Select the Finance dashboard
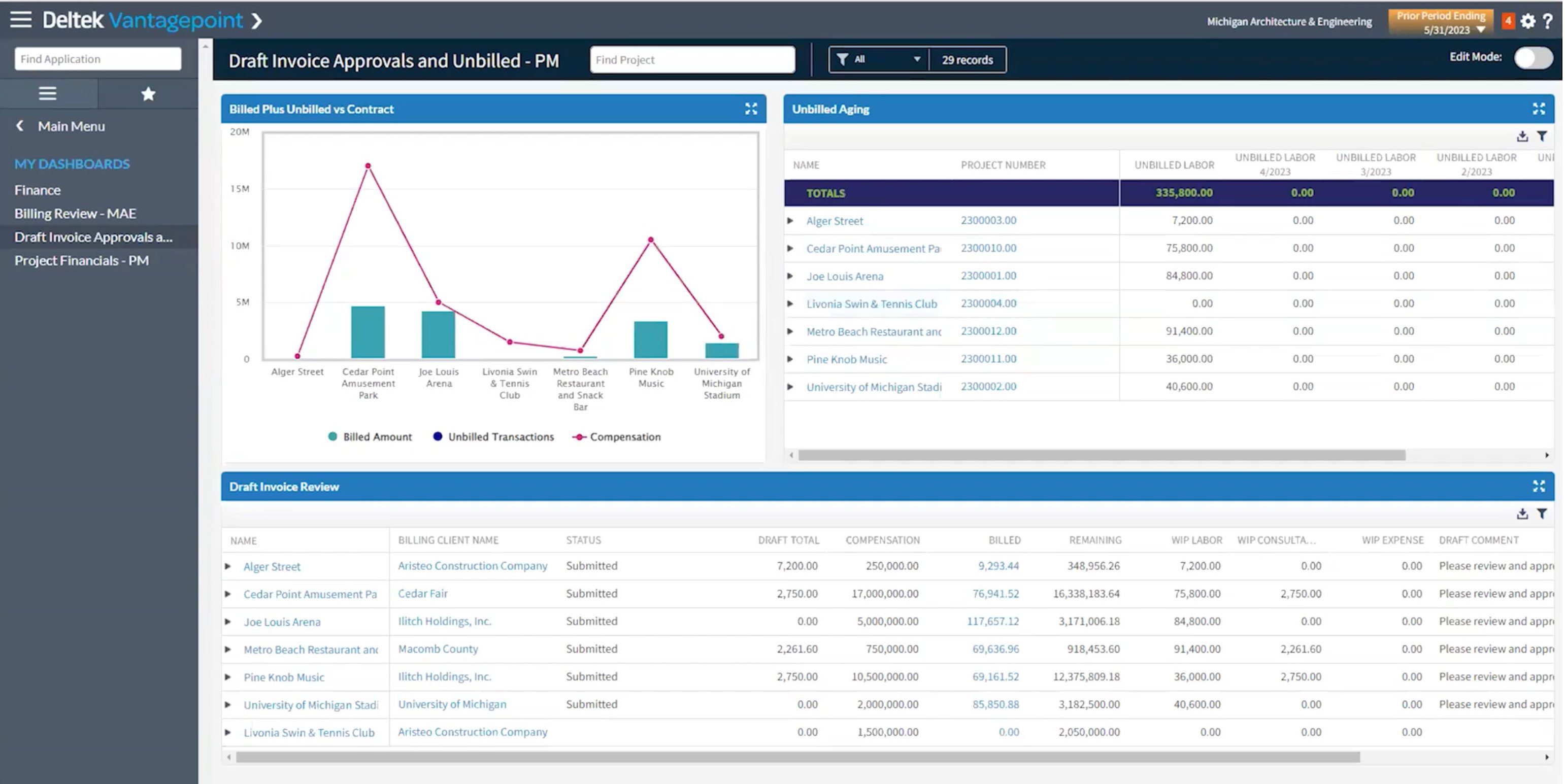This screenshot has height=784, width=1565. click(x=38, y=189)
